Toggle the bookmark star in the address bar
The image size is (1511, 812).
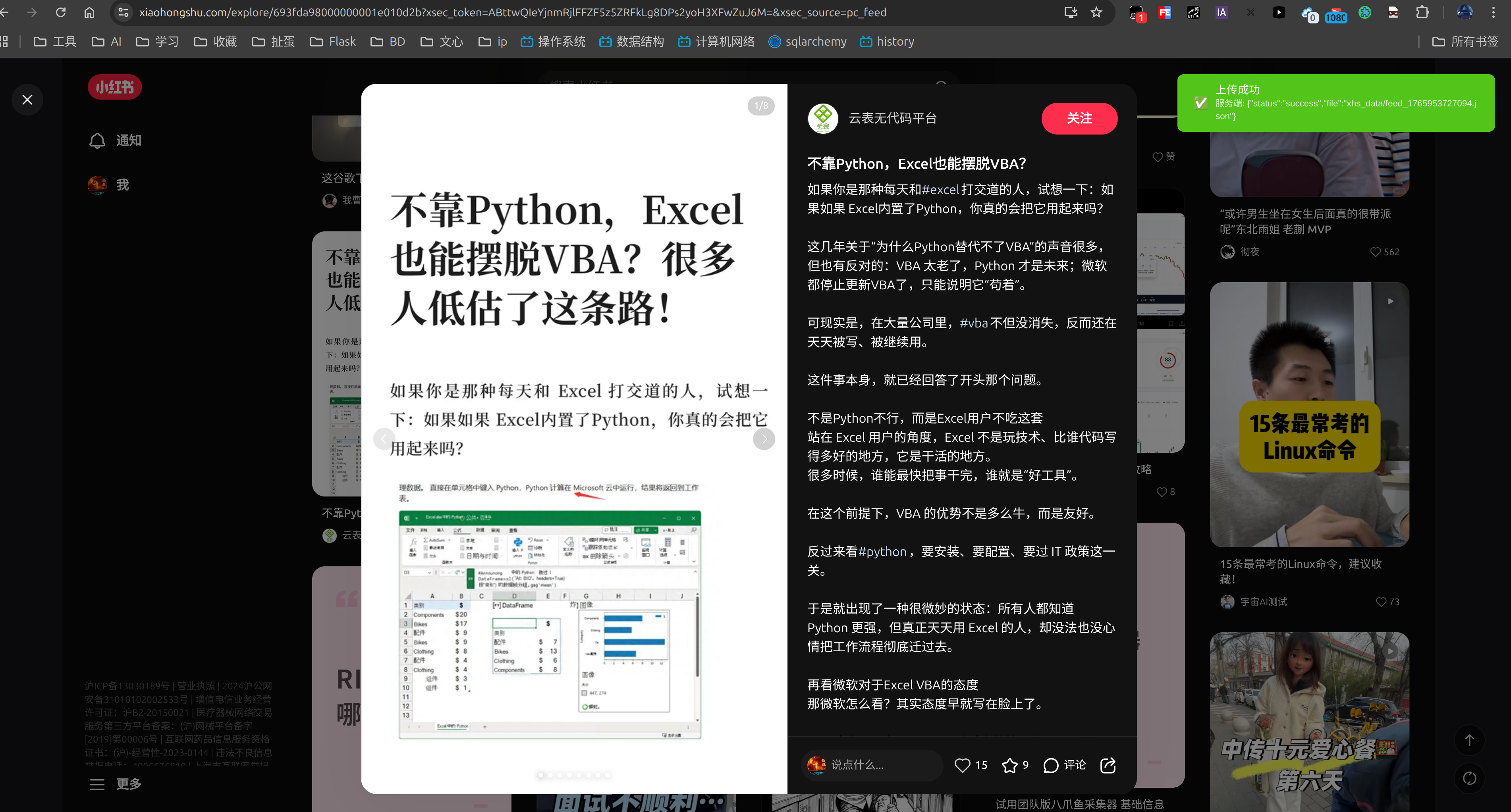(x=1096, y=12)
